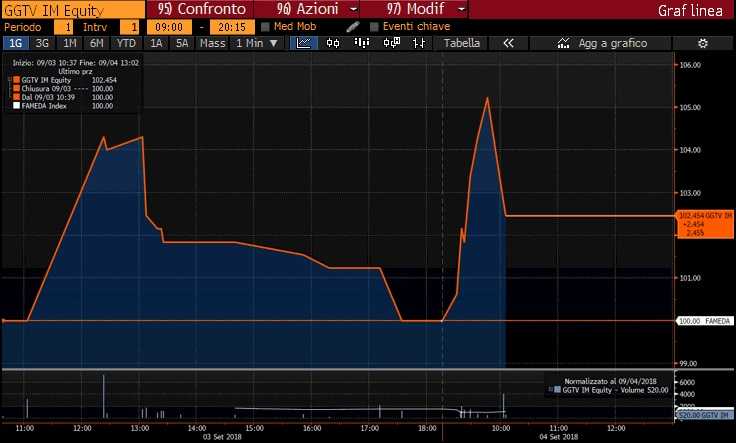The width and height of the screenshot is (736, 443).
Task: Switch to candlestick chart icon
Action: (x=333, y=43)
